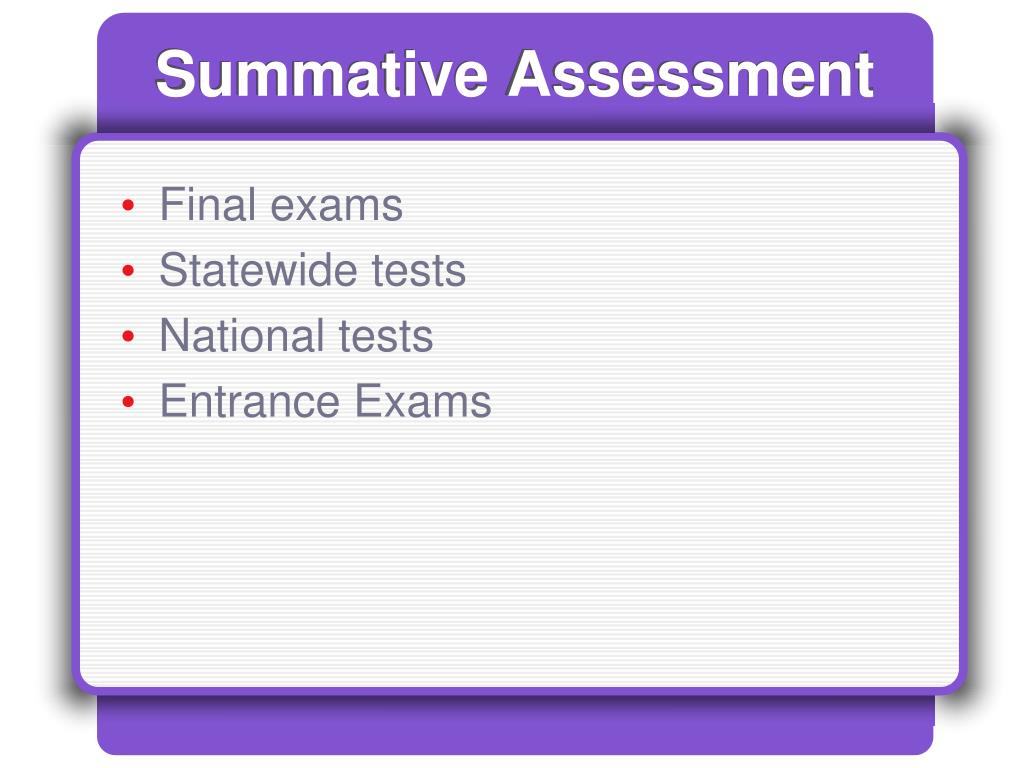Click the empty striped area below the bullets
This screenshot has height=768, width=1024.
[519, 555]
